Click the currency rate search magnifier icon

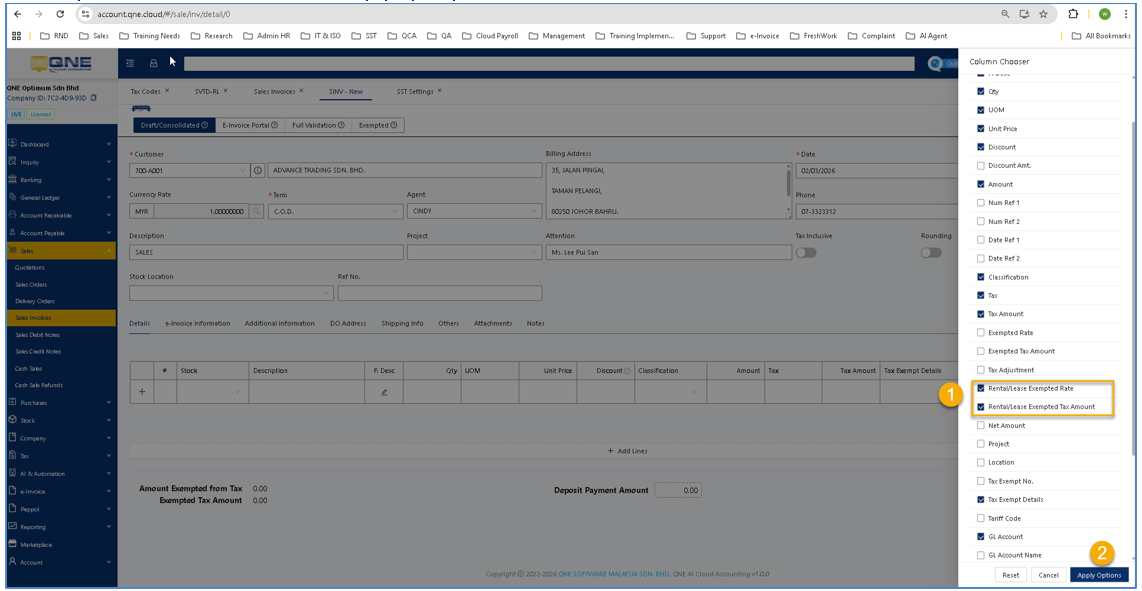click(257, 212)
